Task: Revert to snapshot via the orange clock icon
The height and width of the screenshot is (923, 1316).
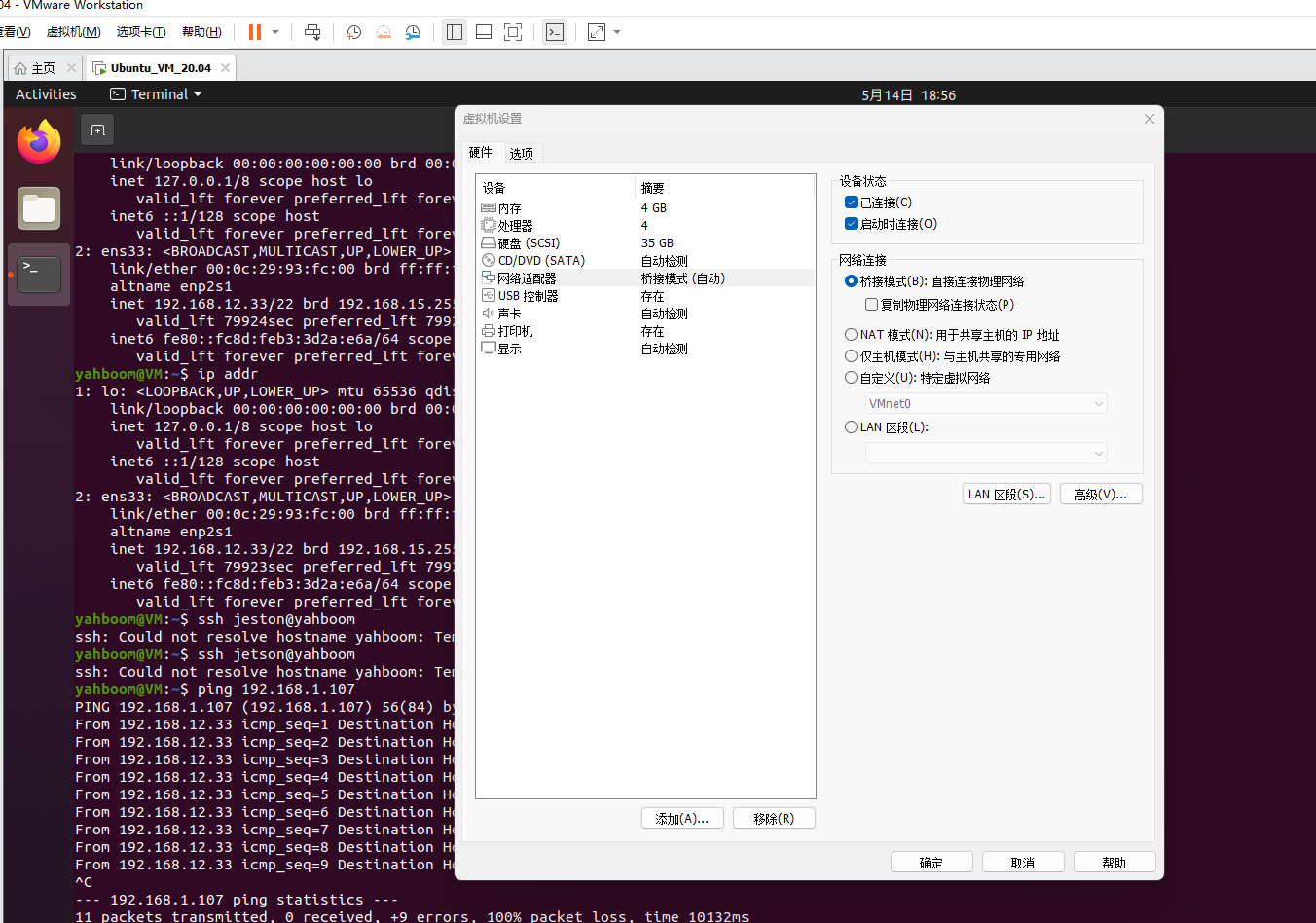Action: 384,32
